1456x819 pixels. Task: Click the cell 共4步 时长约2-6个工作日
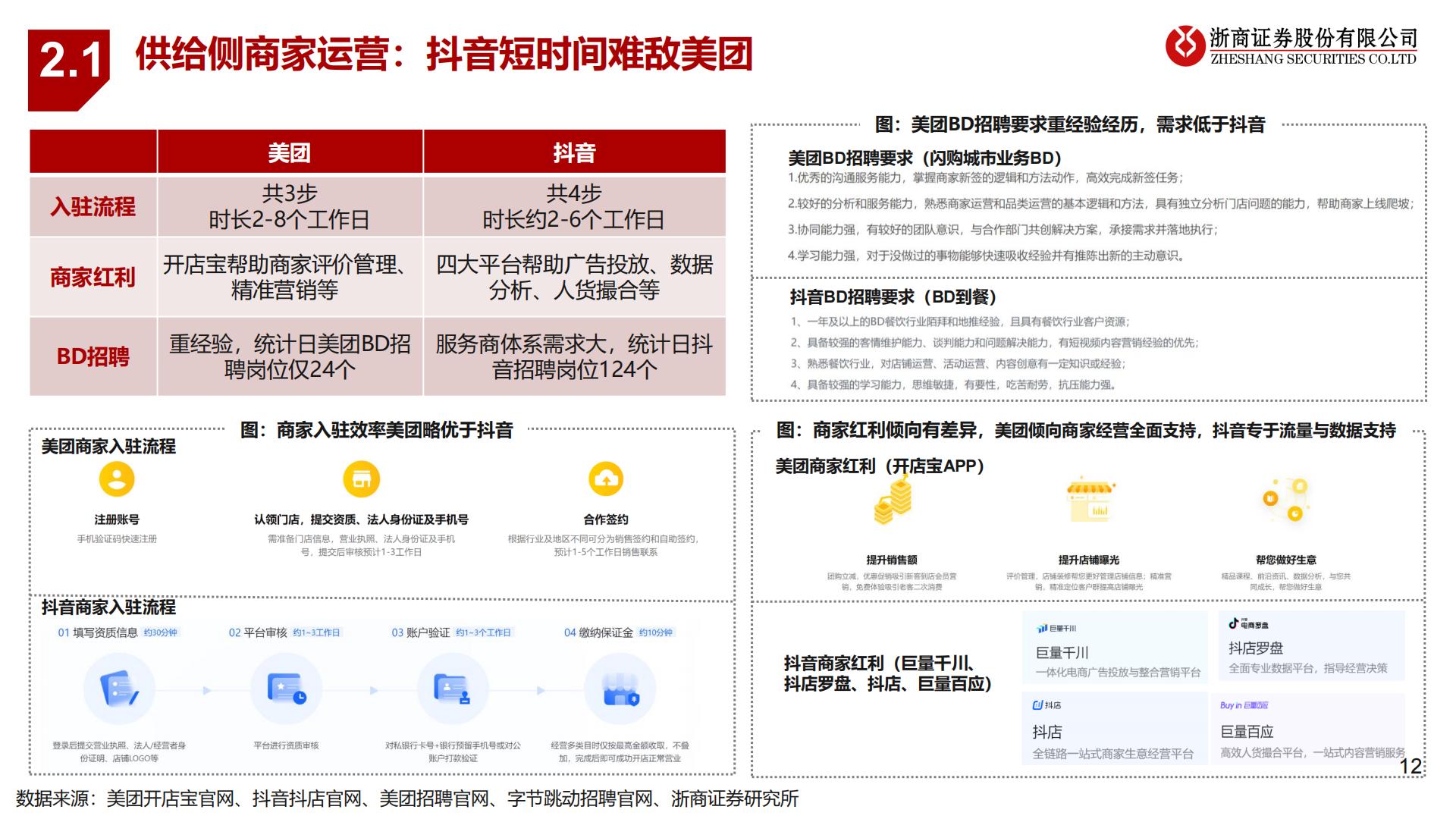click(575, 206)
